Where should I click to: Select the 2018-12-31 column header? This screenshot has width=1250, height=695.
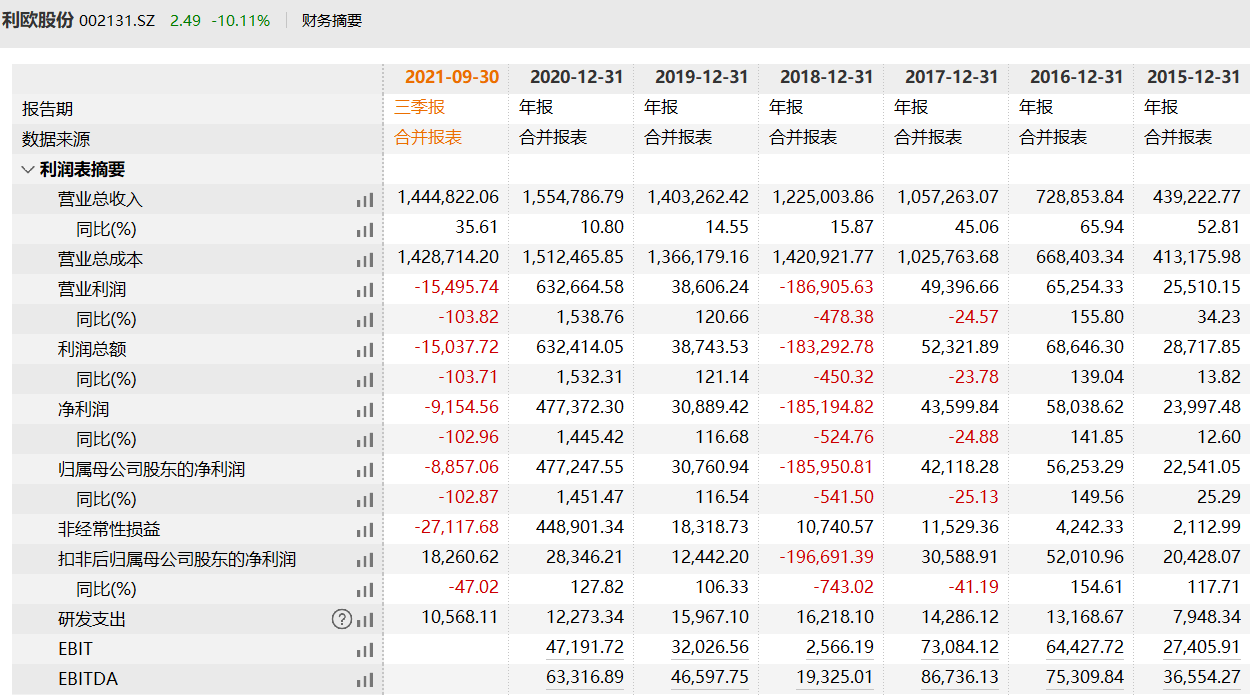[826, 77]
